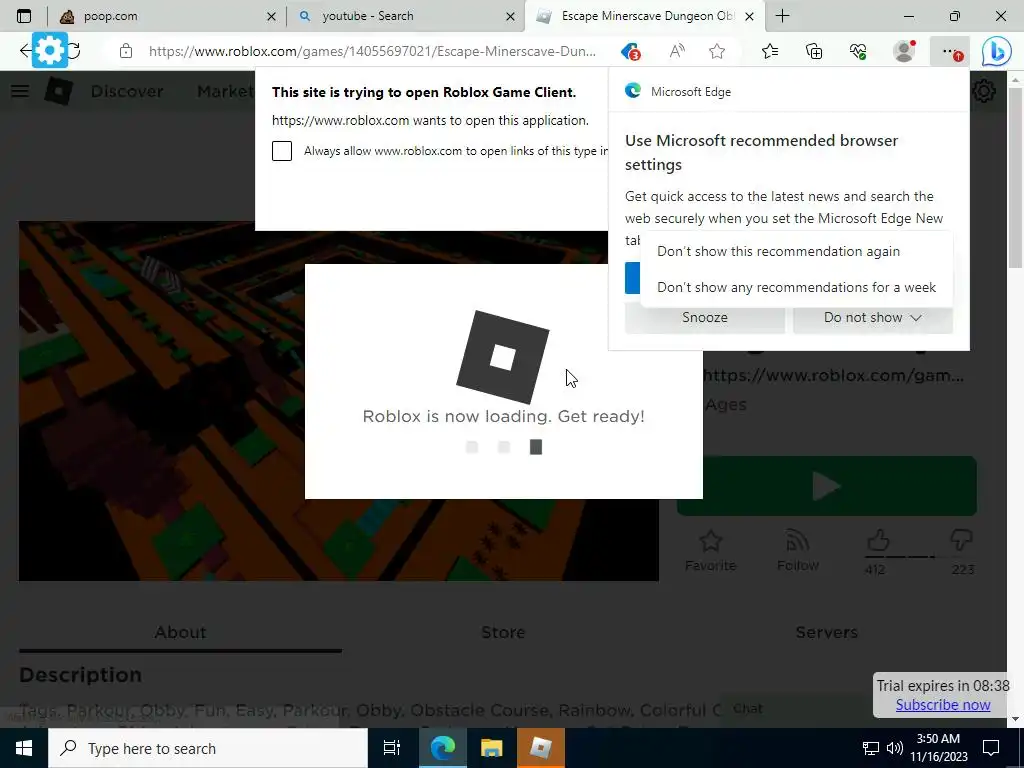Check Always allow www.roblox.com checkbox
Screen dimensions: 1024x768
(x=281, y=151)
